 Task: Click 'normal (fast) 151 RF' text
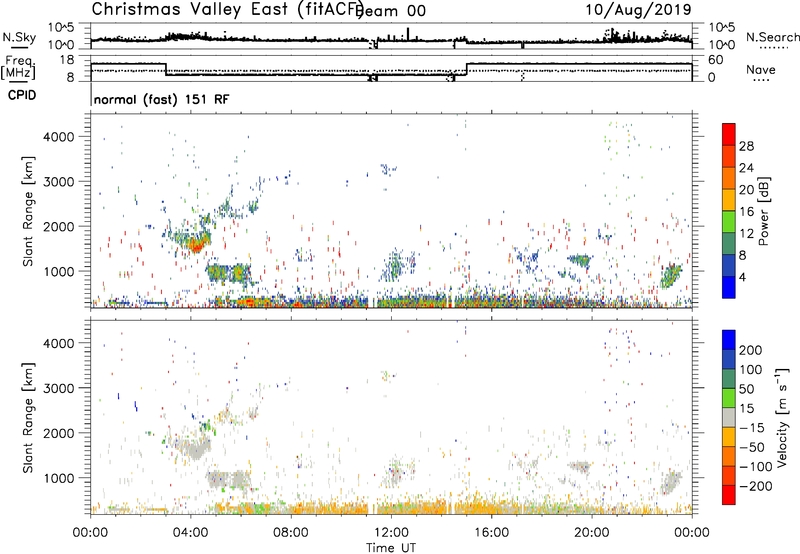161,99
